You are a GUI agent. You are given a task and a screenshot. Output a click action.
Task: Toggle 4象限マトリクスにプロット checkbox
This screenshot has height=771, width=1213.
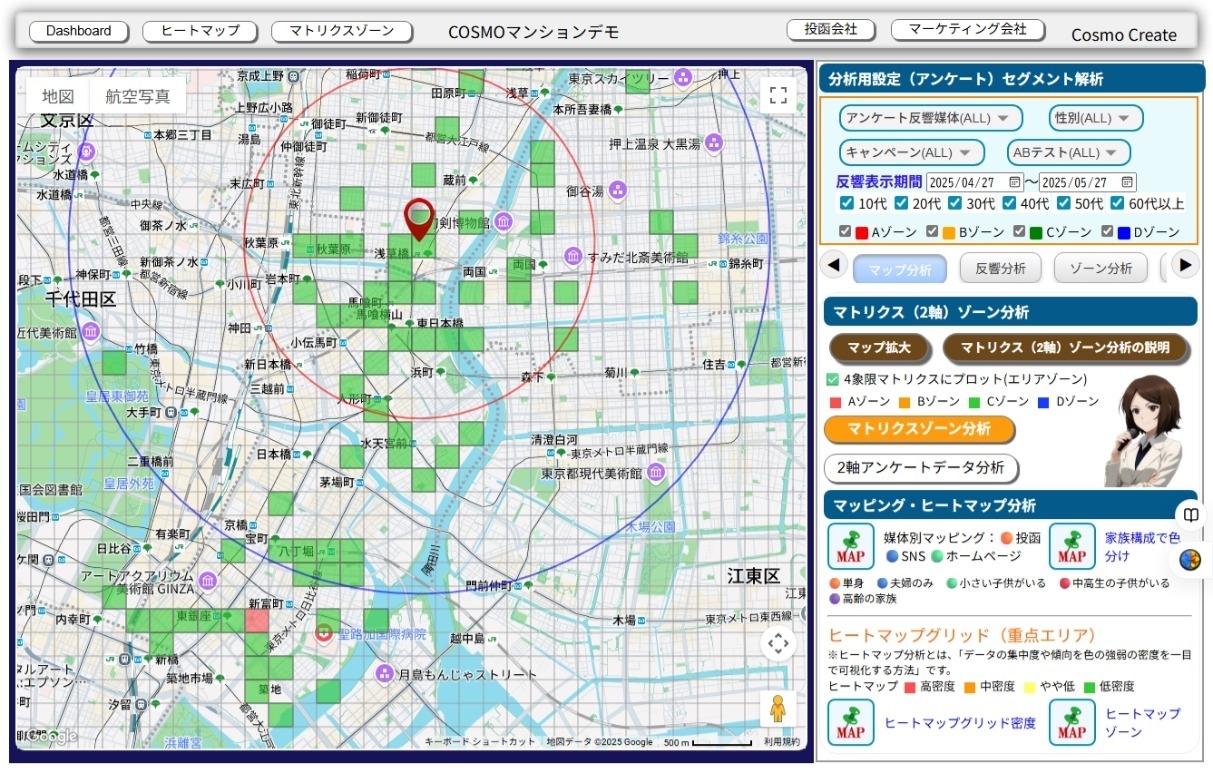[x=833, y=380]
